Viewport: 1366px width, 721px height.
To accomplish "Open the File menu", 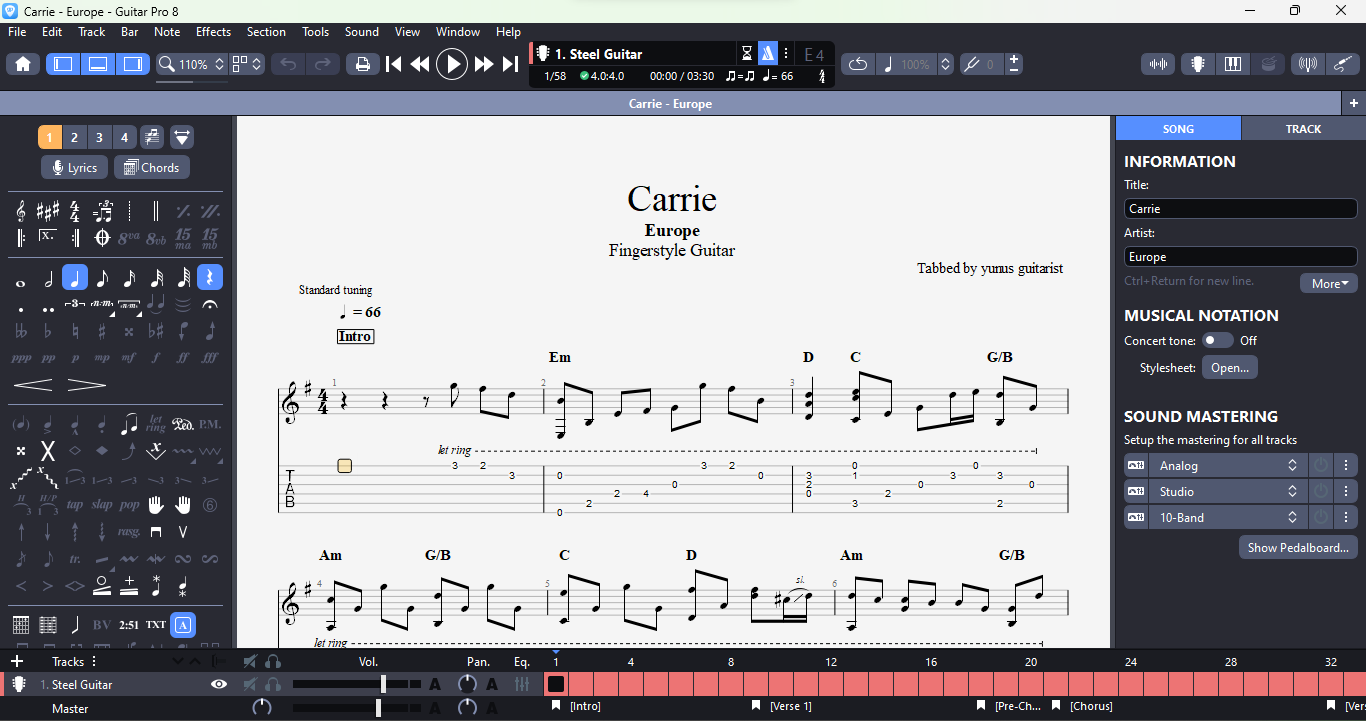I will pyautogui.click(x=17, y=32).
